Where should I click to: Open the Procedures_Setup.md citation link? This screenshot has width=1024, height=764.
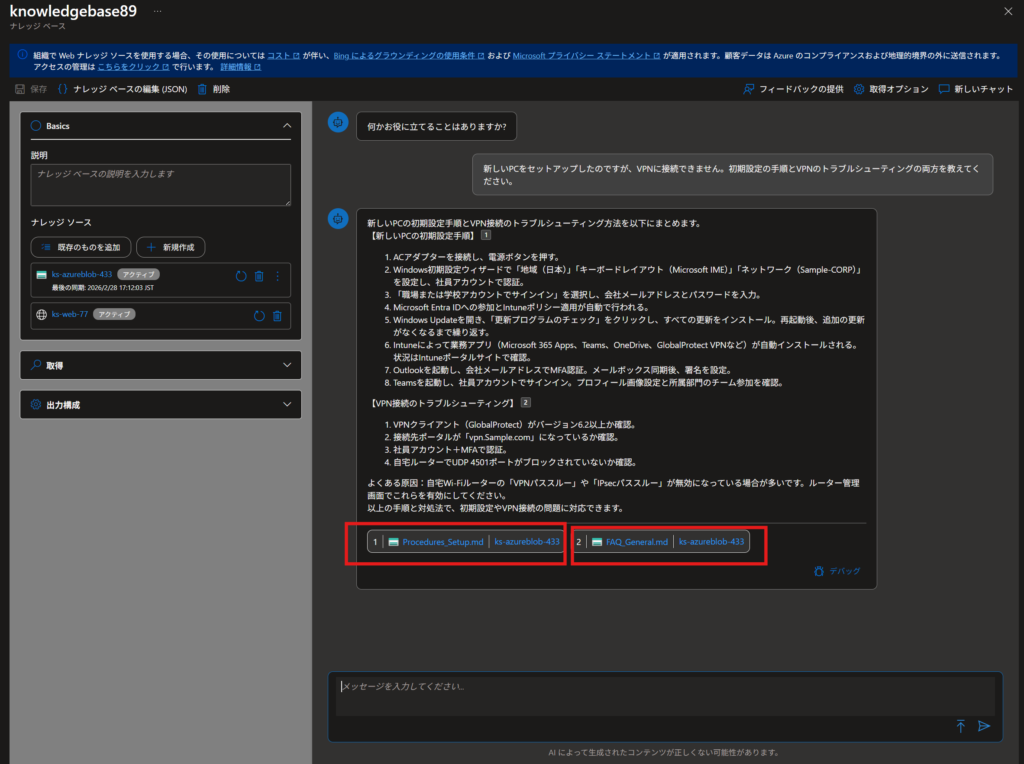pyautogui.click(x=442, y=542)
